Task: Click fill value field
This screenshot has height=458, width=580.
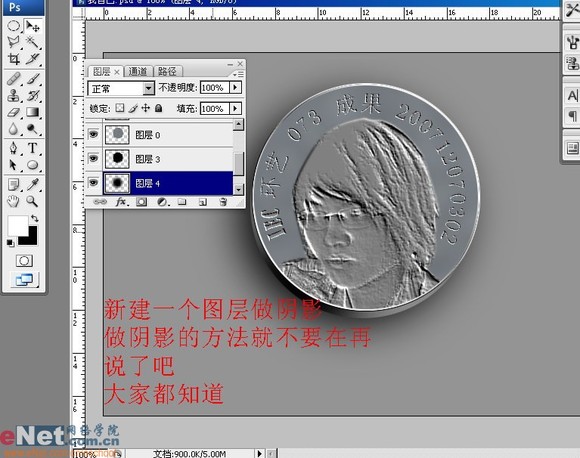Action: click(215, 108)
